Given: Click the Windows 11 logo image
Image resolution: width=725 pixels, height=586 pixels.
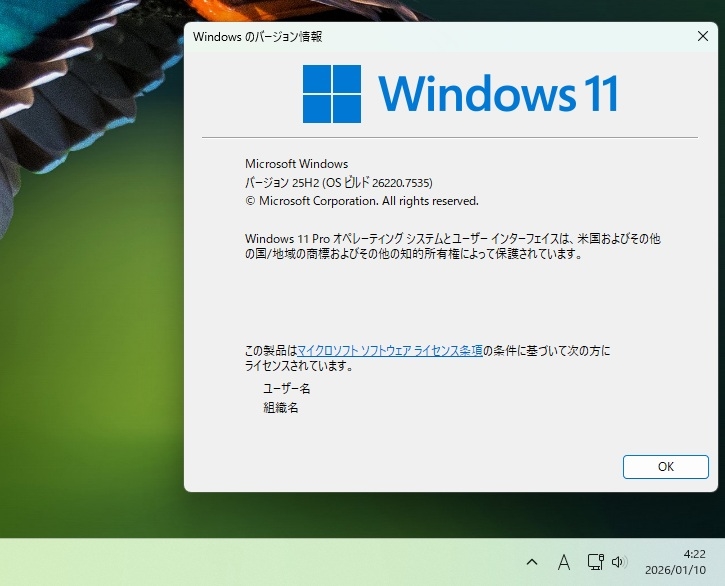Looking at the screenshot, I should tap(460, 94).
